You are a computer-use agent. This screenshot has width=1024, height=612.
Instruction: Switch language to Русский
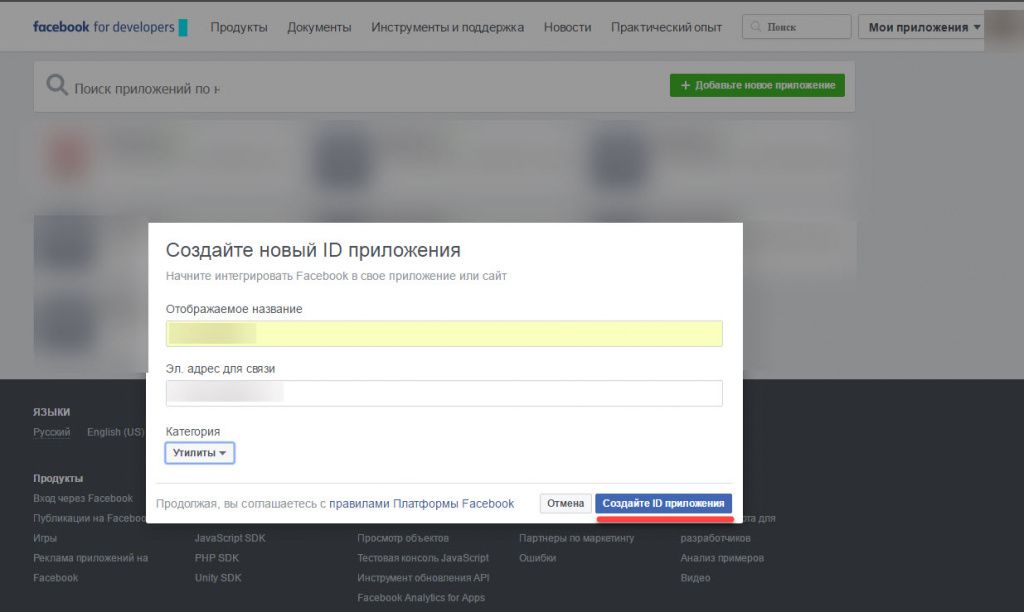coord(52,432)
